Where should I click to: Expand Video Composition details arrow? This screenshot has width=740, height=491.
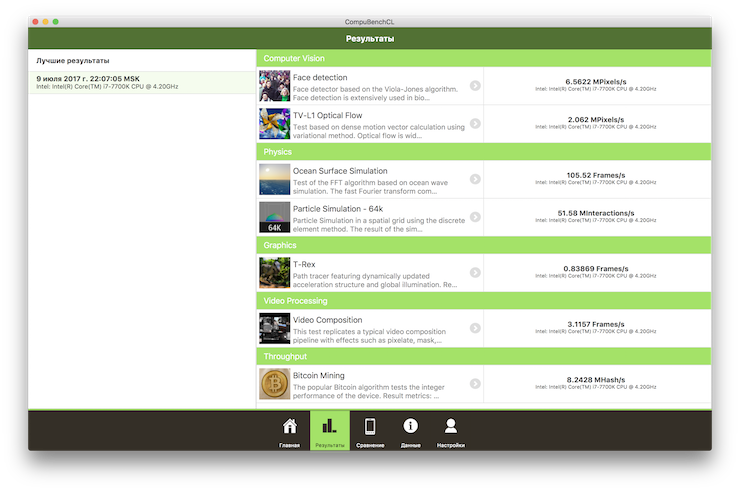tap(475, 328)
